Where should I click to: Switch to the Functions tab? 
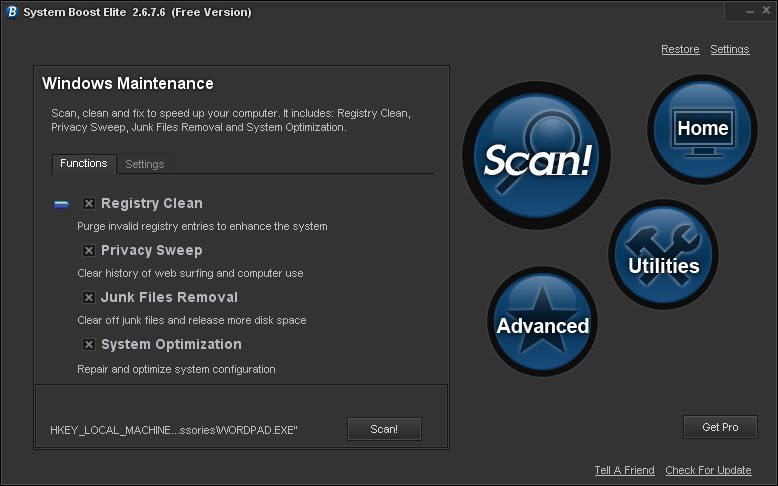[84, 164]
